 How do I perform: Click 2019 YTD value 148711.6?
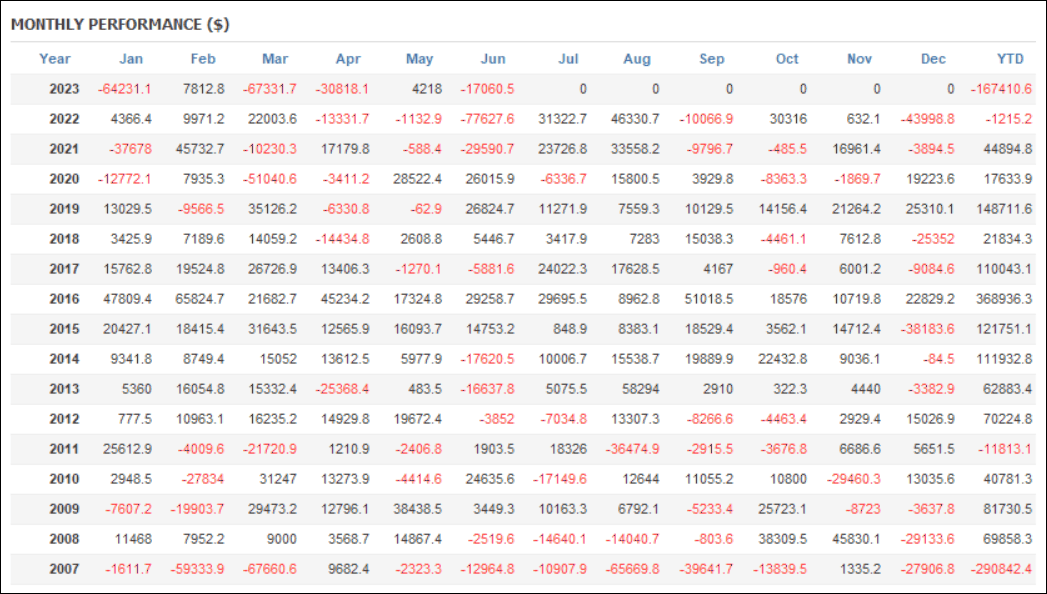(1004, 209)
